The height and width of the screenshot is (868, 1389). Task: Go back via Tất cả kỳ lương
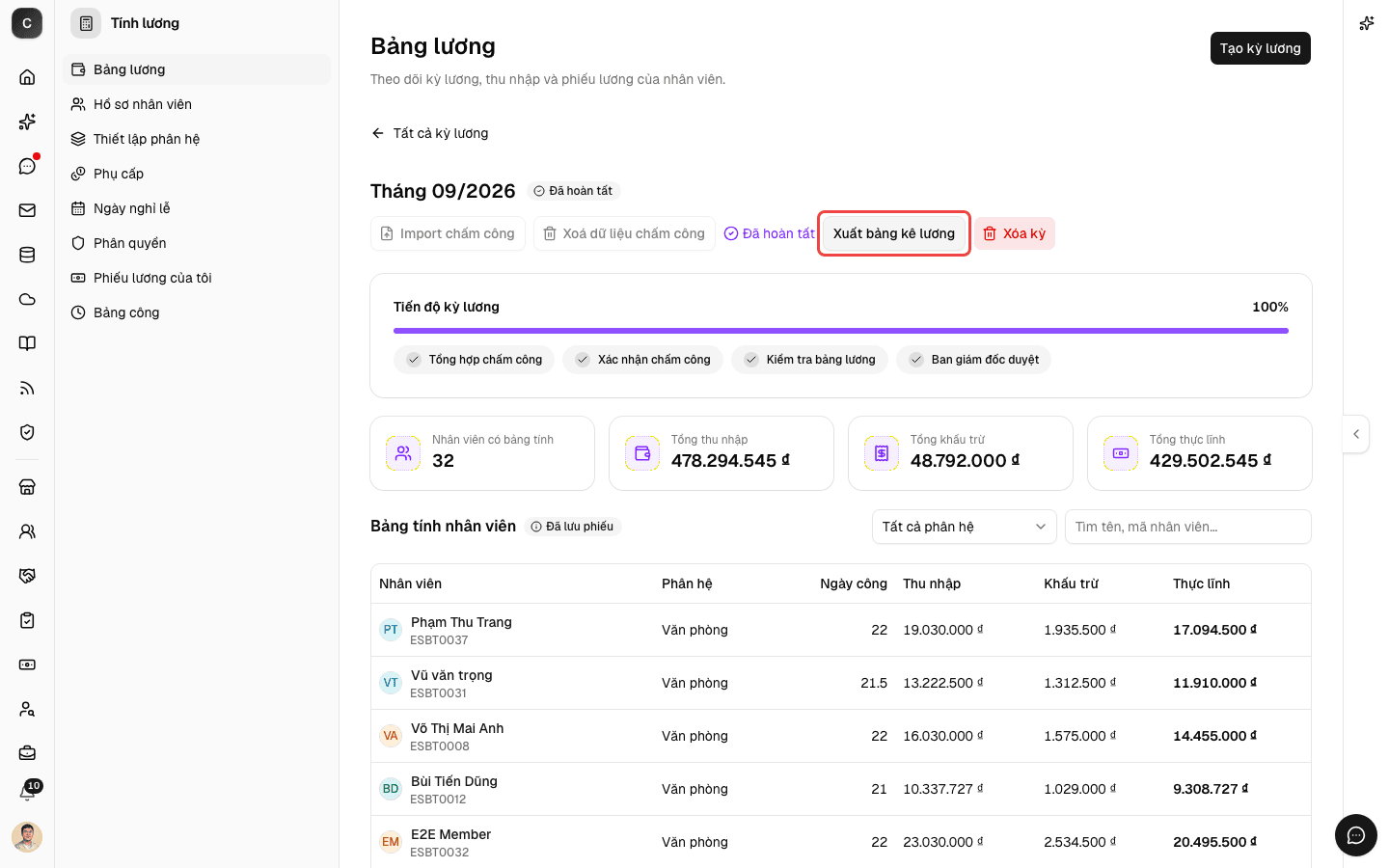tap(430, 133)
